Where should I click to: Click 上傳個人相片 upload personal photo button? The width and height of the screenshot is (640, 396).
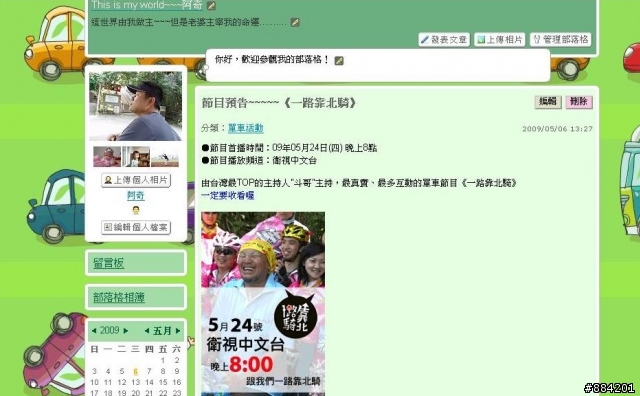(x=136, y=180)
